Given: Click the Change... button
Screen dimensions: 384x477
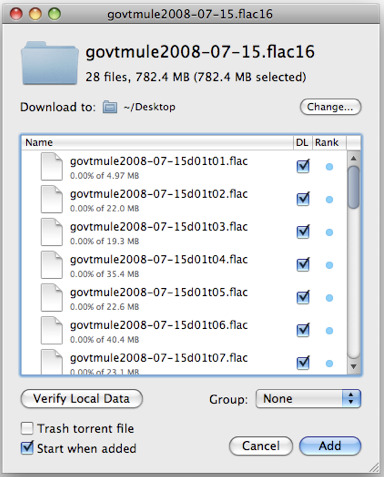Looking at the screenshot, I should pos(330,107).
